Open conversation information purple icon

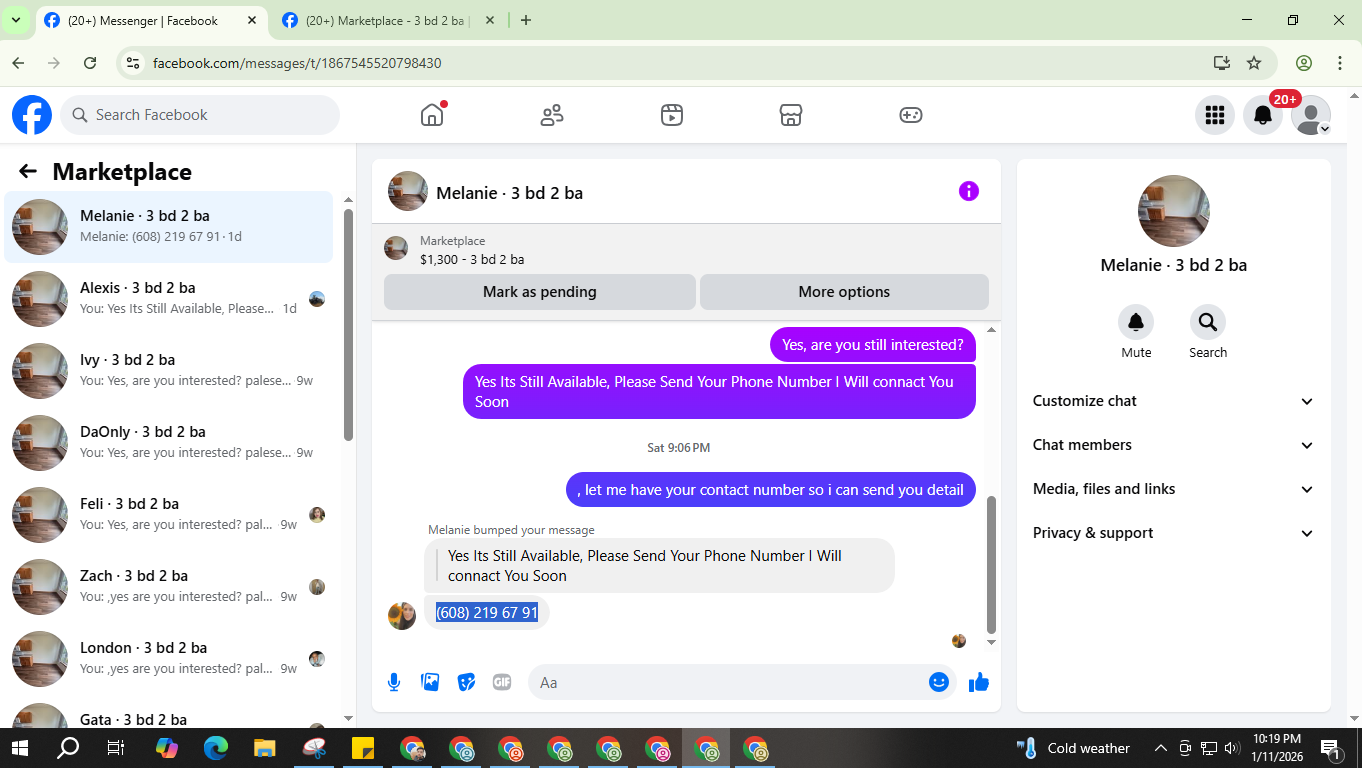(969, 191)
